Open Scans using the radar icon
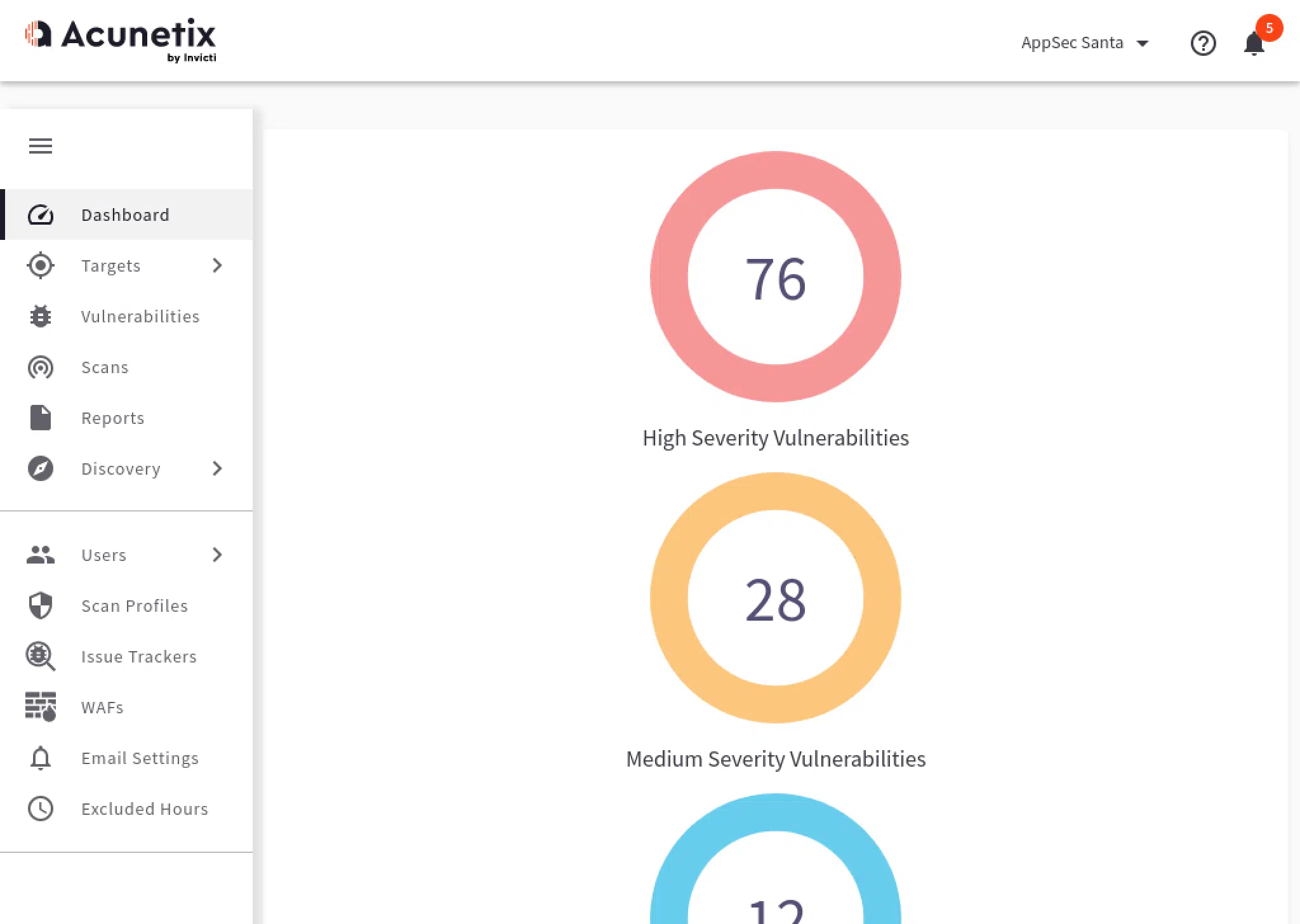The image size is (1300, 924). [x=41, y=367]
